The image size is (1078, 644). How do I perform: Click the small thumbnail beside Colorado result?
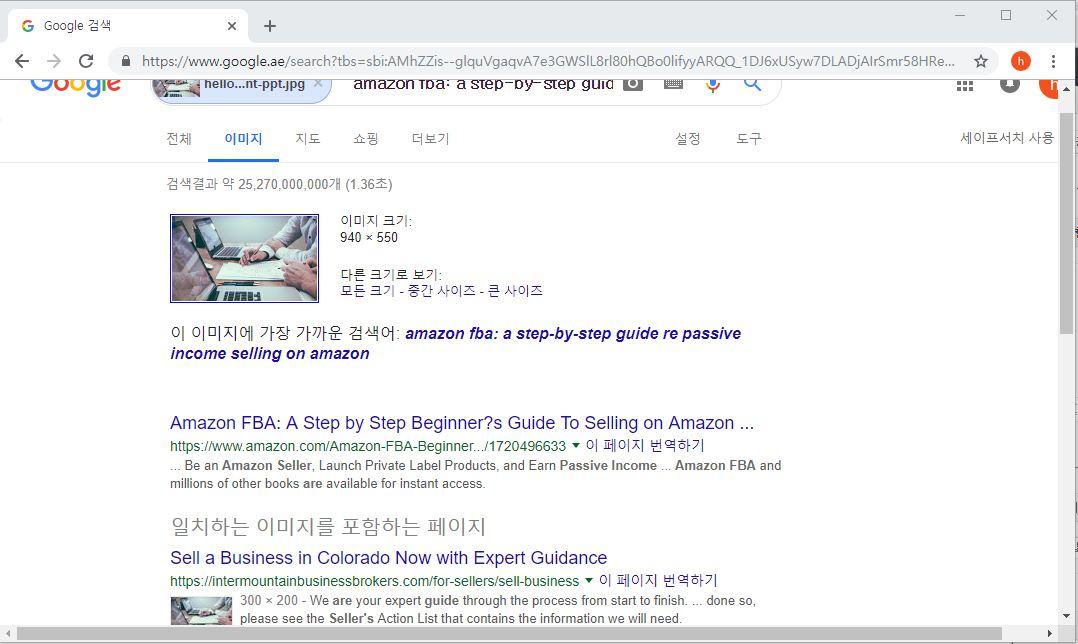(201, 611)
